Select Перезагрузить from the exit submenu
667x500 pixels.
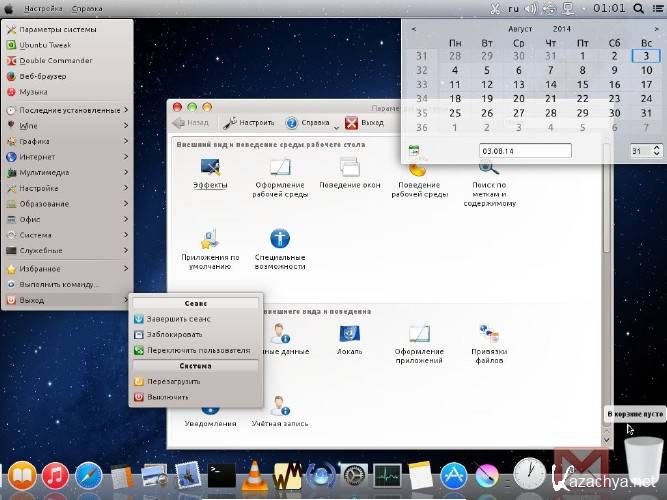(175, 381)
